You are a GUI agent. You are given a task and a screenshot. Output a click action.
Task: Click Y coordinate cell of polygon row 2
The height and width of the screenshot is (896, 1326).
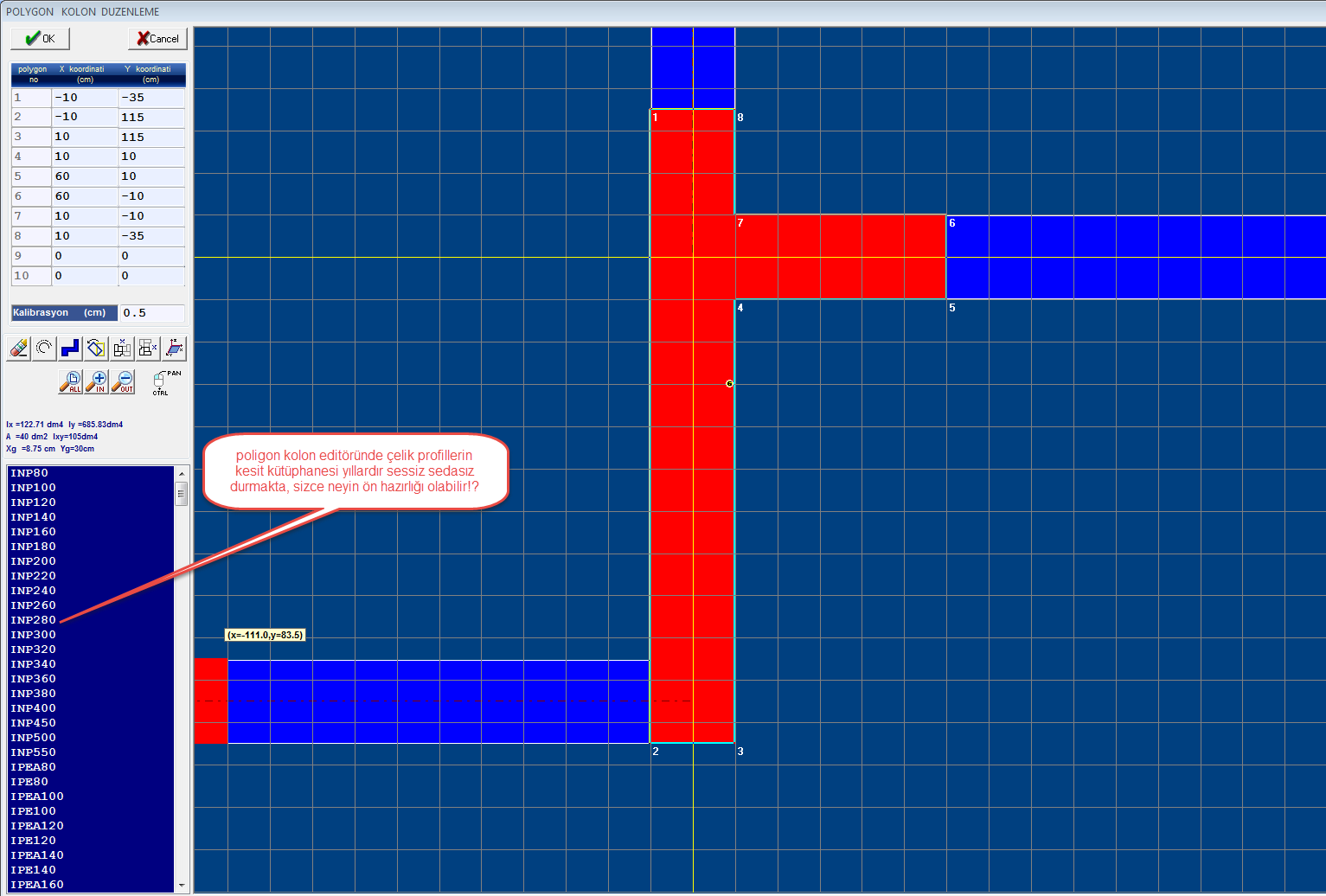(x=151, y=118)
